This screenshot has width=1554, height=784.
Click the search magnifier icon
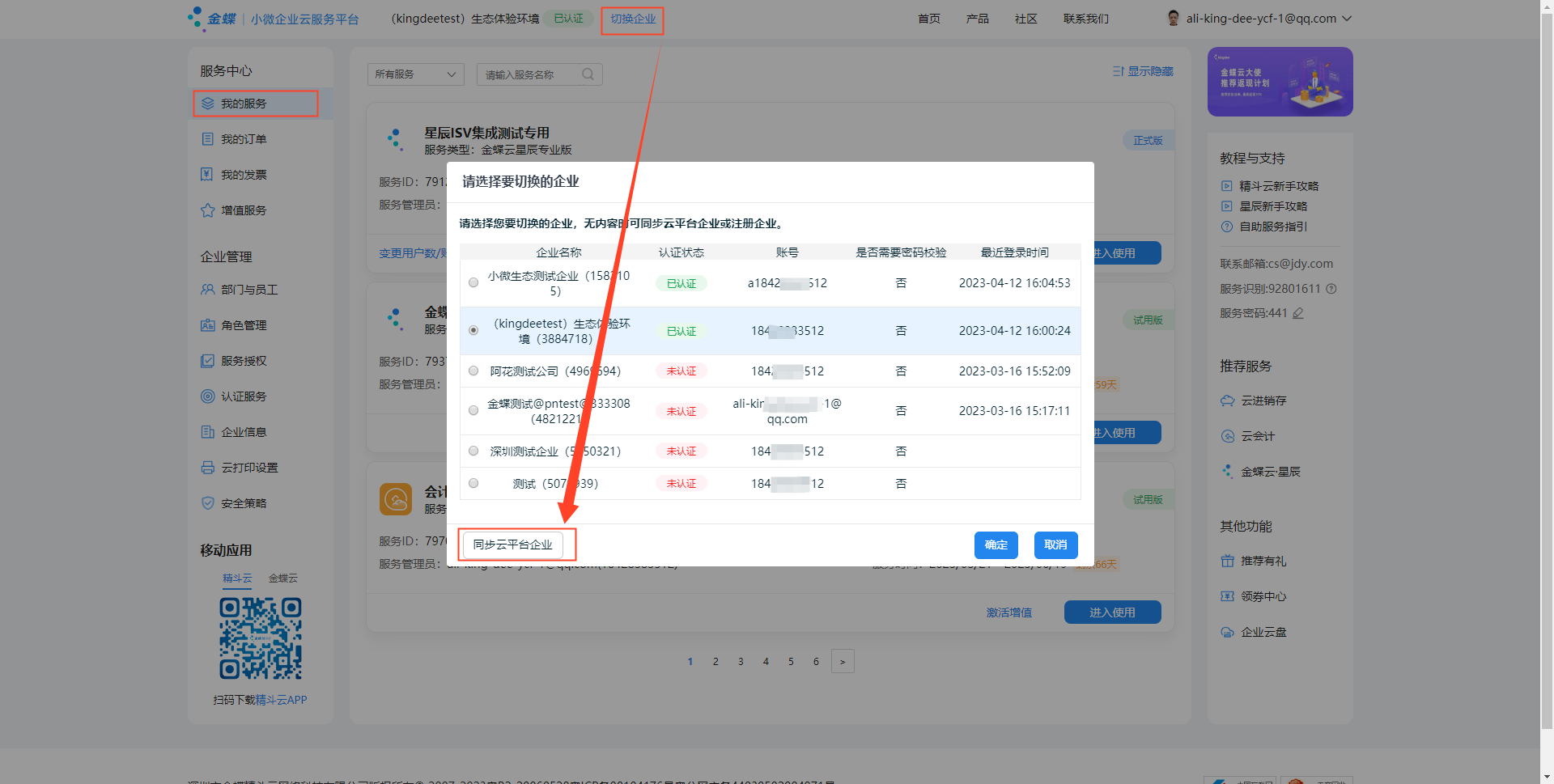pyautogui.click(x=588, y=74)
